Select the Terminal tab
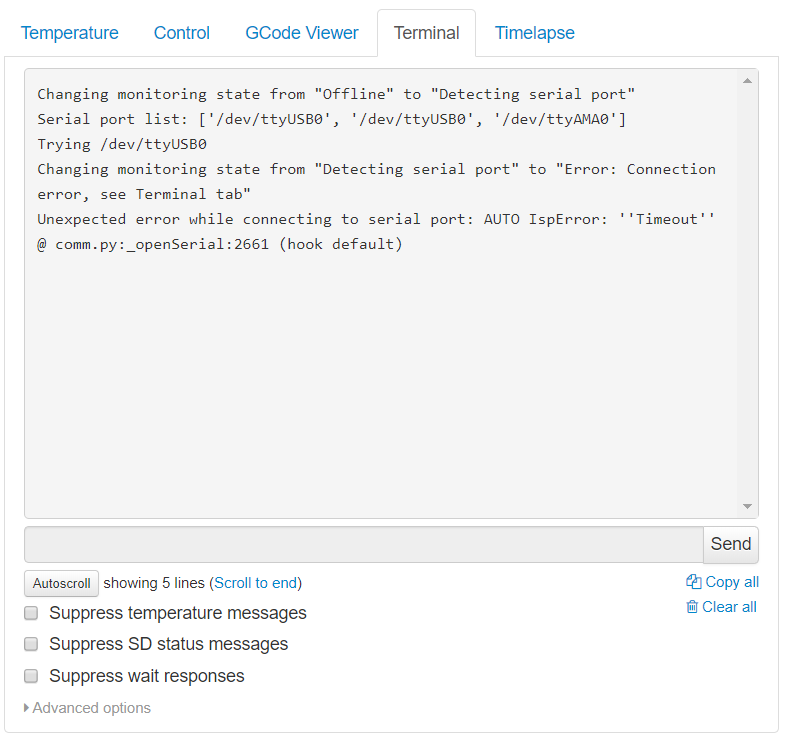 [x=426, y=33]
